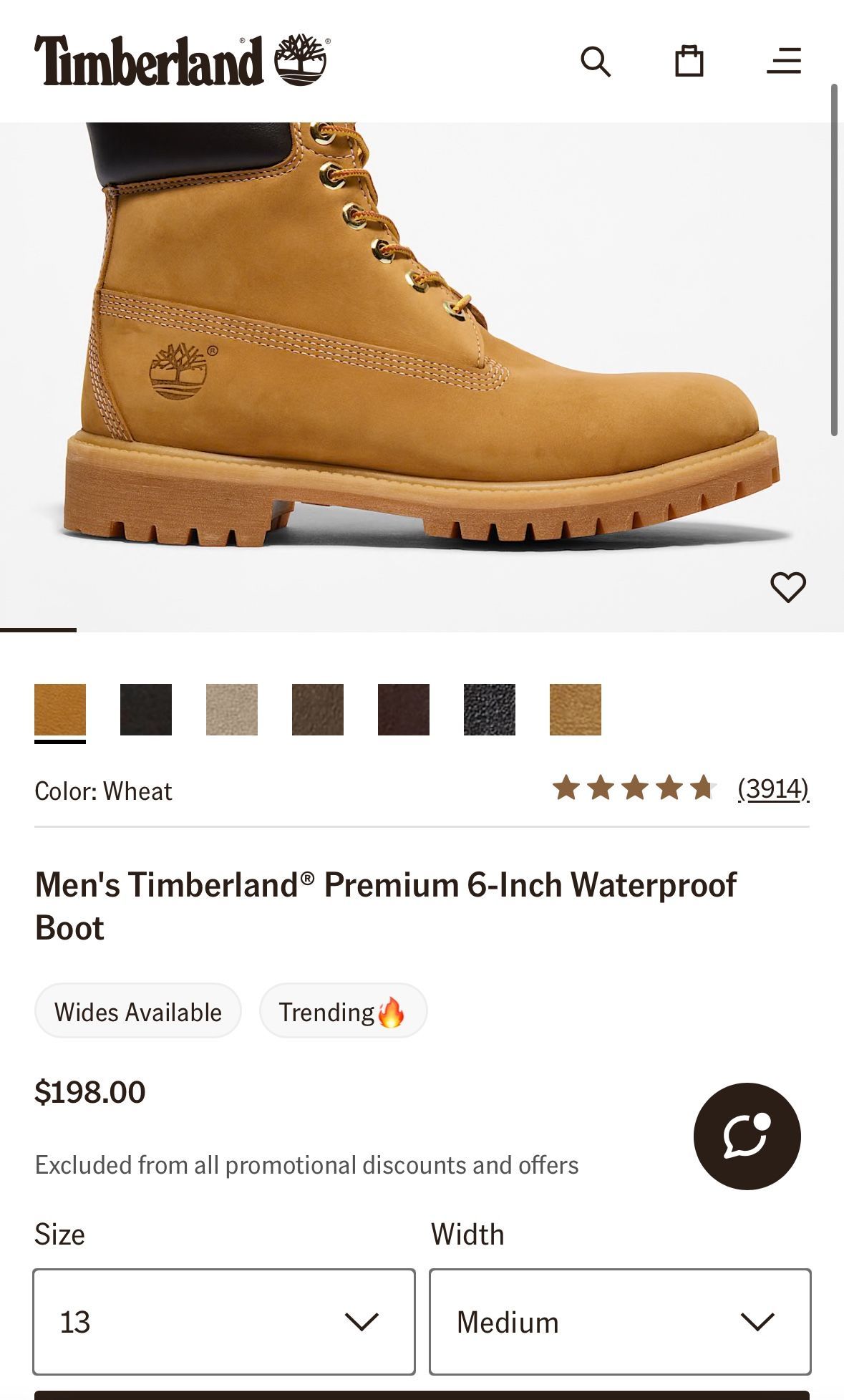Open the 3914 reviews link
Viewport: 844px width, 1400px height.
point(773,788)
